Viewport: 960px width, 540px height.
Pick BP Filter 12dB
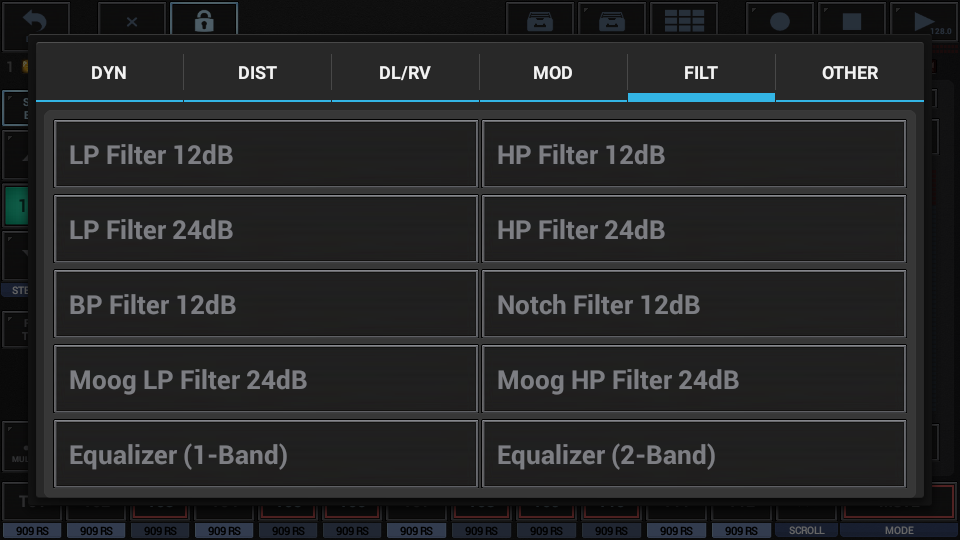tap(266, 304)
